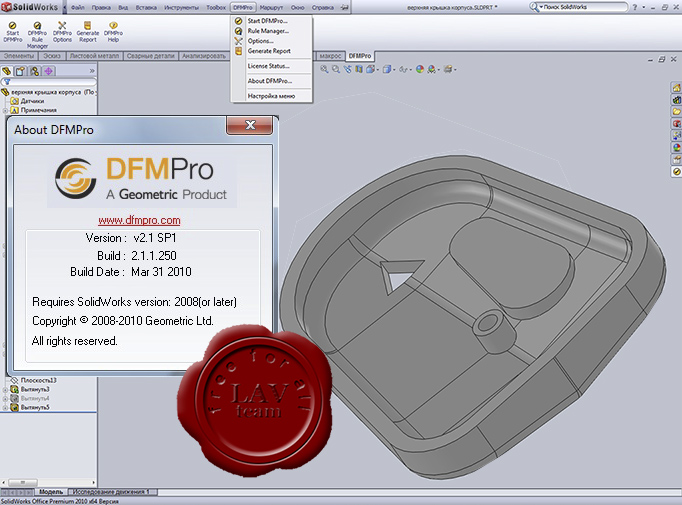Viewport: 682px width, 505px height.
Task: Click Hide/Show Items icon
Action: (403, 69)
